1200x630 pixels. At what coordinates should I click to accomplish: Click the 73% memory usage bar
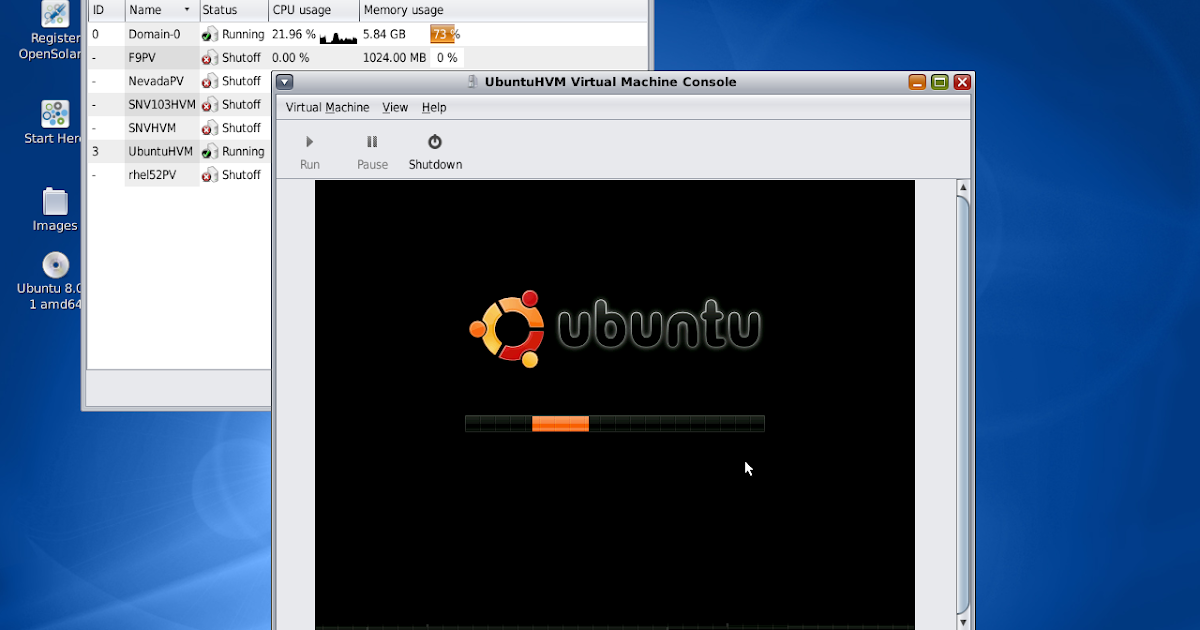pos(445,34)
